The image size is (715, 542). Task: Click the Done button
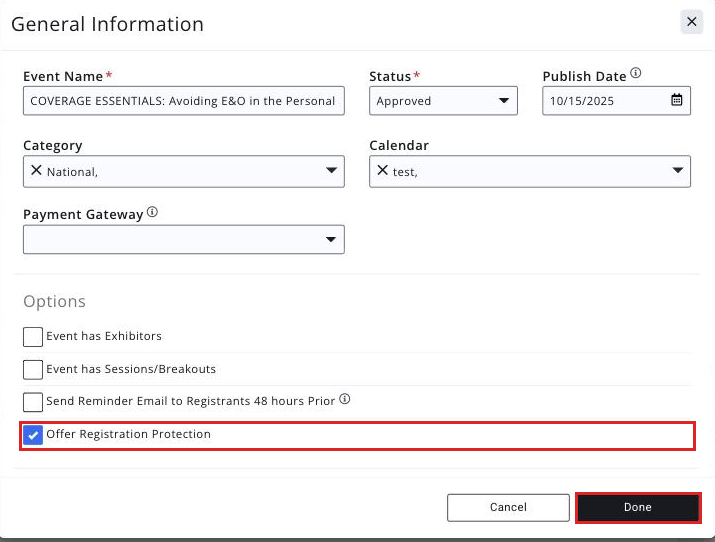point(638,507)
